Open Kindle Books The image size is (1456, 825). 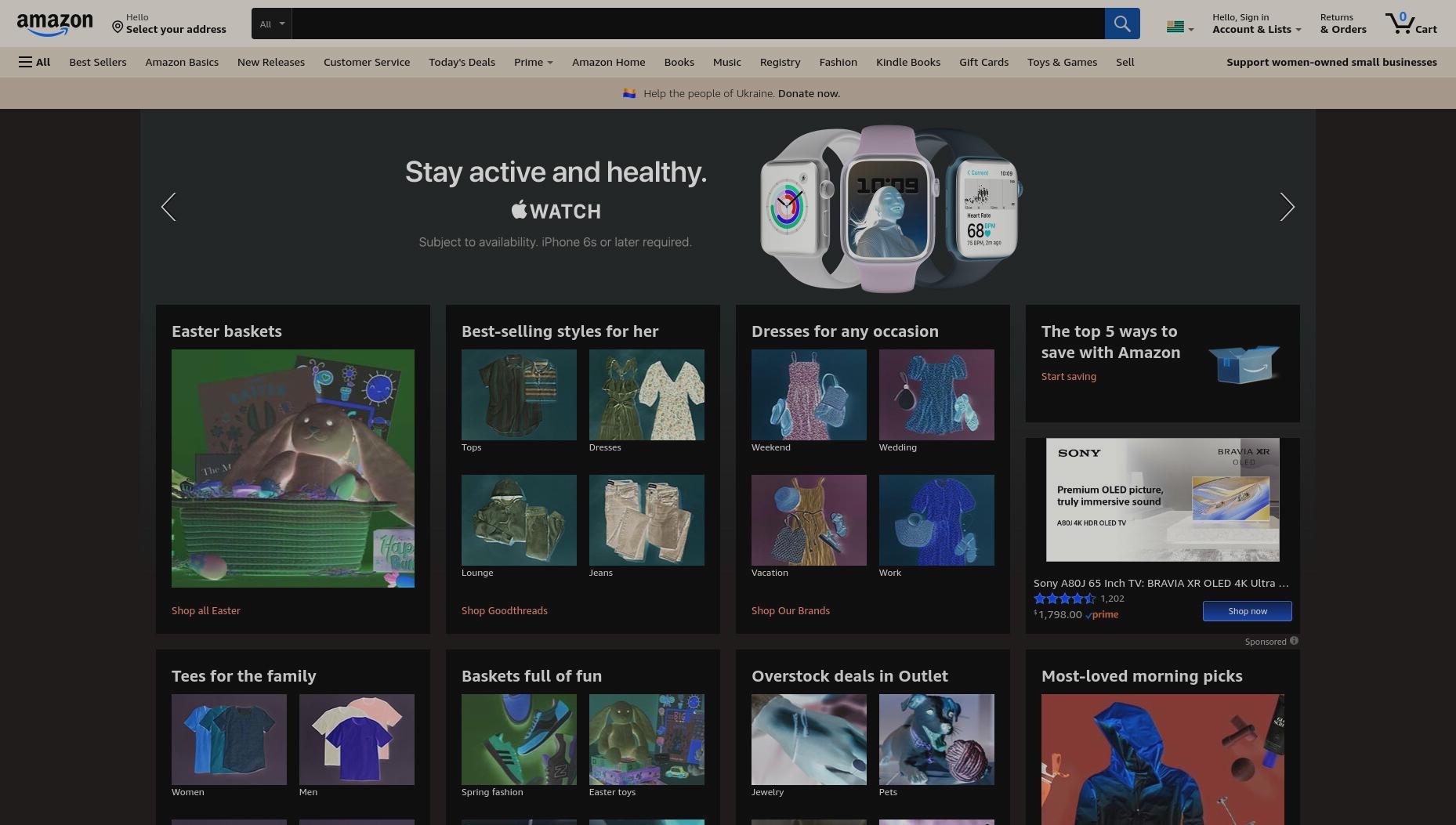click(x=908, y=62)
